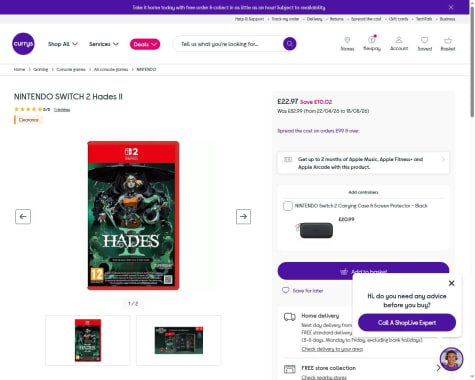The image size is (475, 380).
Task: Expand the Shop All menu
Action: tap(63, 44)
